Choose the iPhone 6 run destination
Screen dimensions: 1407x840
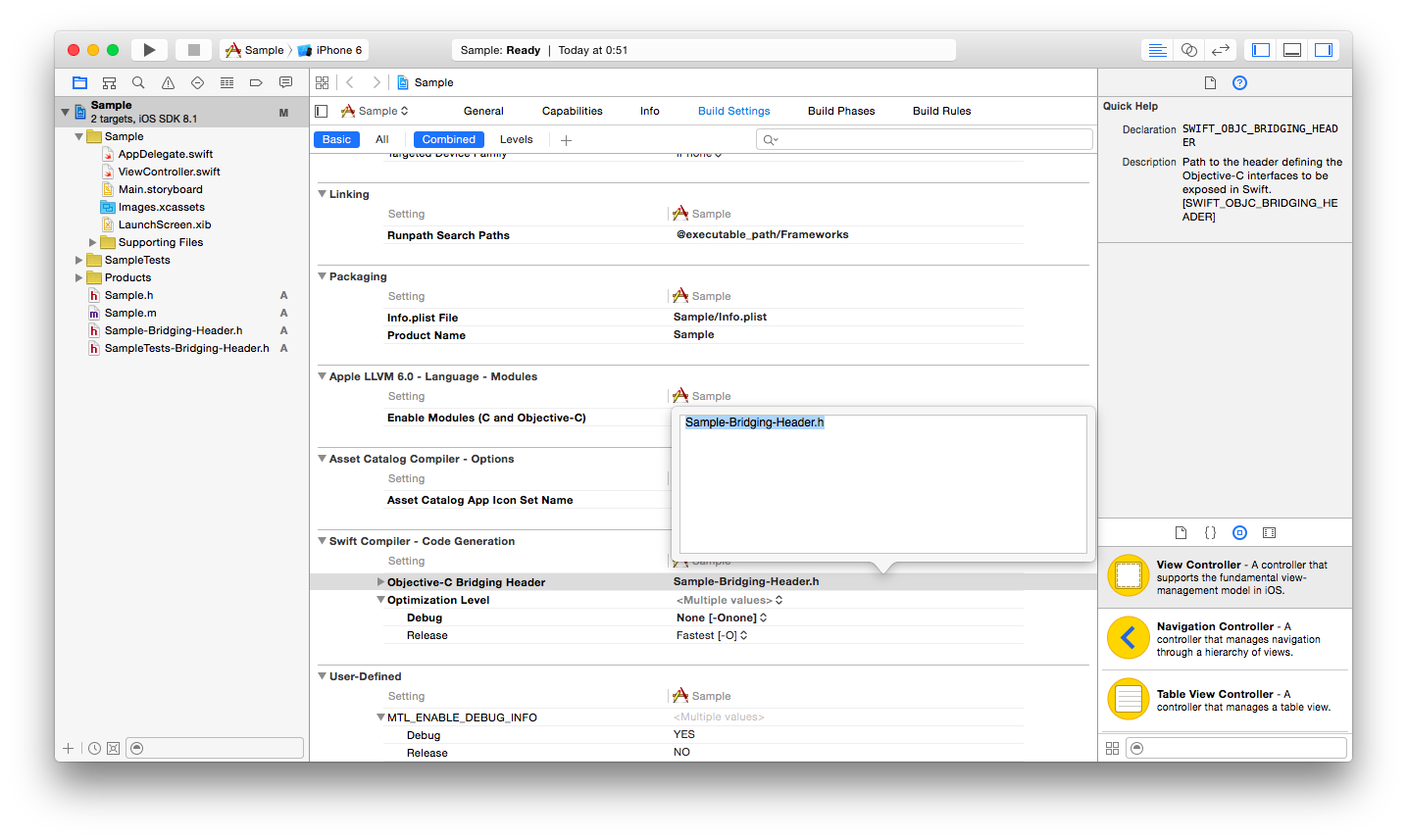click(x=330, y=50)
